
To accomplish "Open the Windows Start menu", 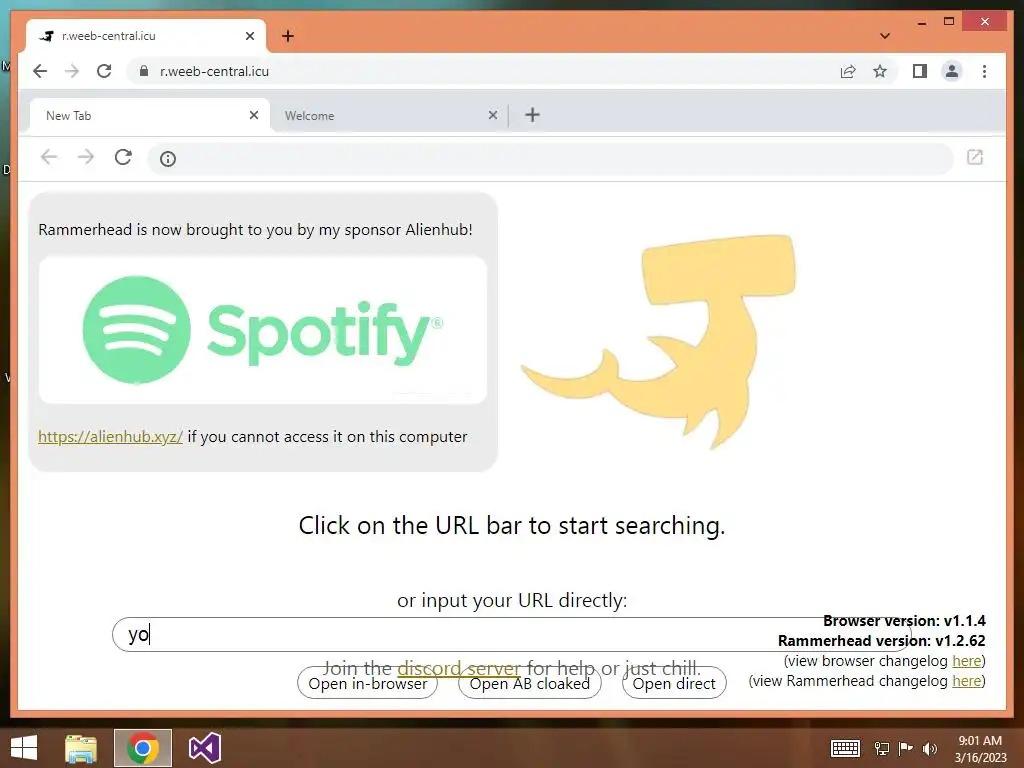I will (24, 748).
